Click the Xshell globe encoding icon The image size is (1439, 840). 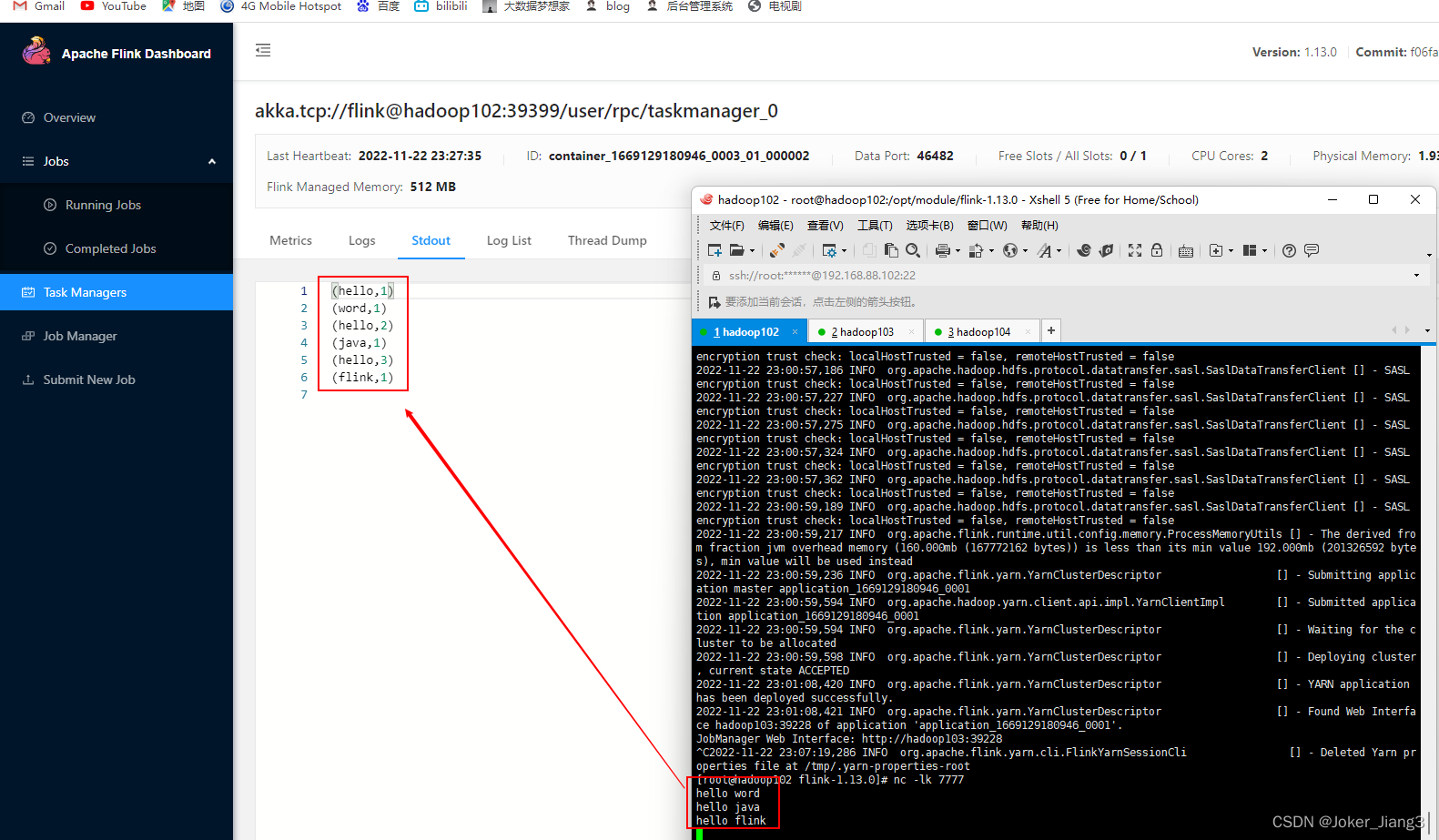pos(1010,250)
